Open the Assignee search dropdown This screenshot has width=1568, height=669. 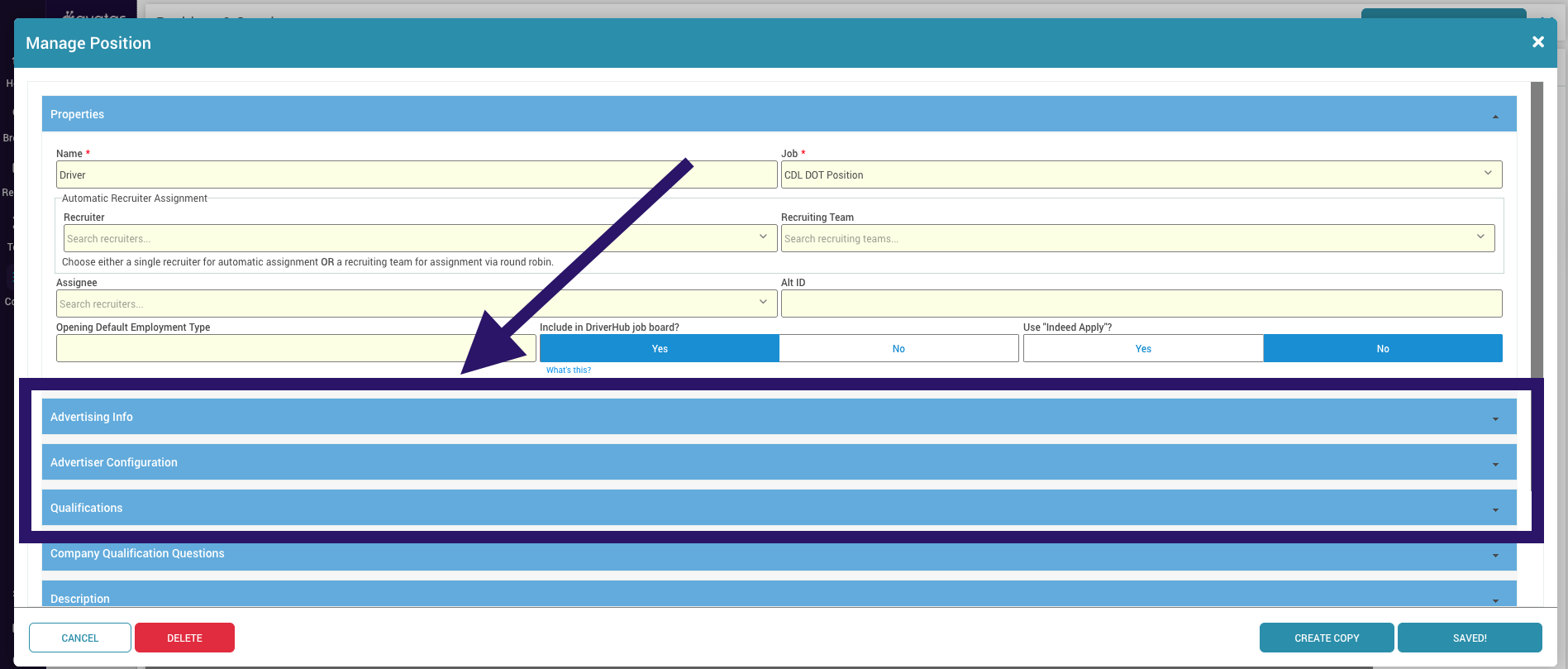(x=762, y=303)
